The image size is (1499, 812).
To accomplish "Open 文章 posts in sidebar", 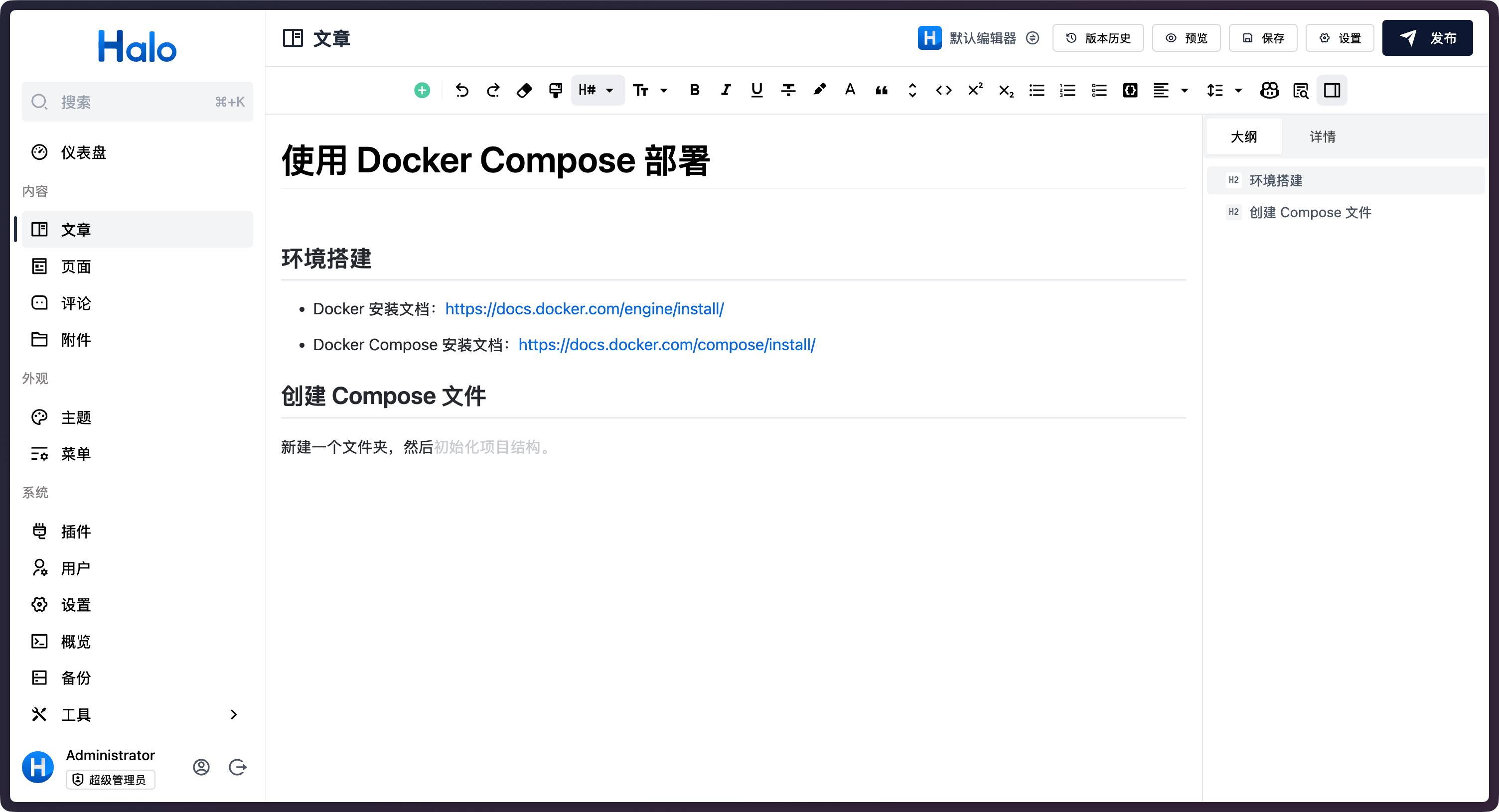I will click(x=138, y=230).
